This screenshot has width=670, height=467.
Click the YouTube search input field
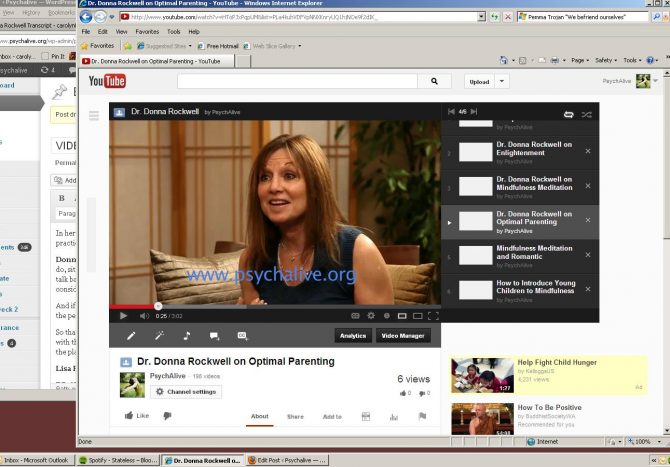click(x=297, y=81)
